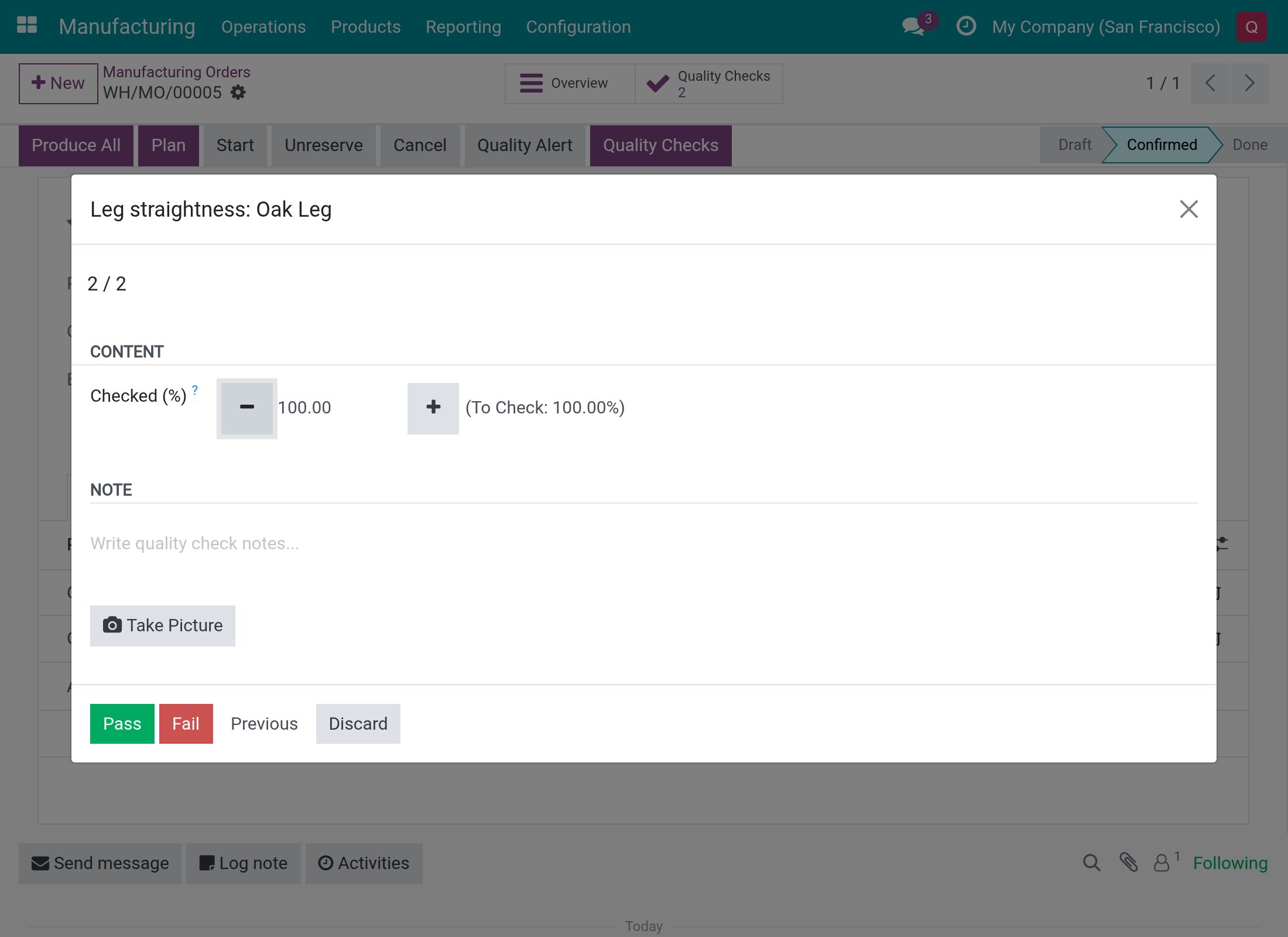Viewport: 1288px width, 937px height.
Task: Click the Manufacturing app title
Action: click(127, 27)
